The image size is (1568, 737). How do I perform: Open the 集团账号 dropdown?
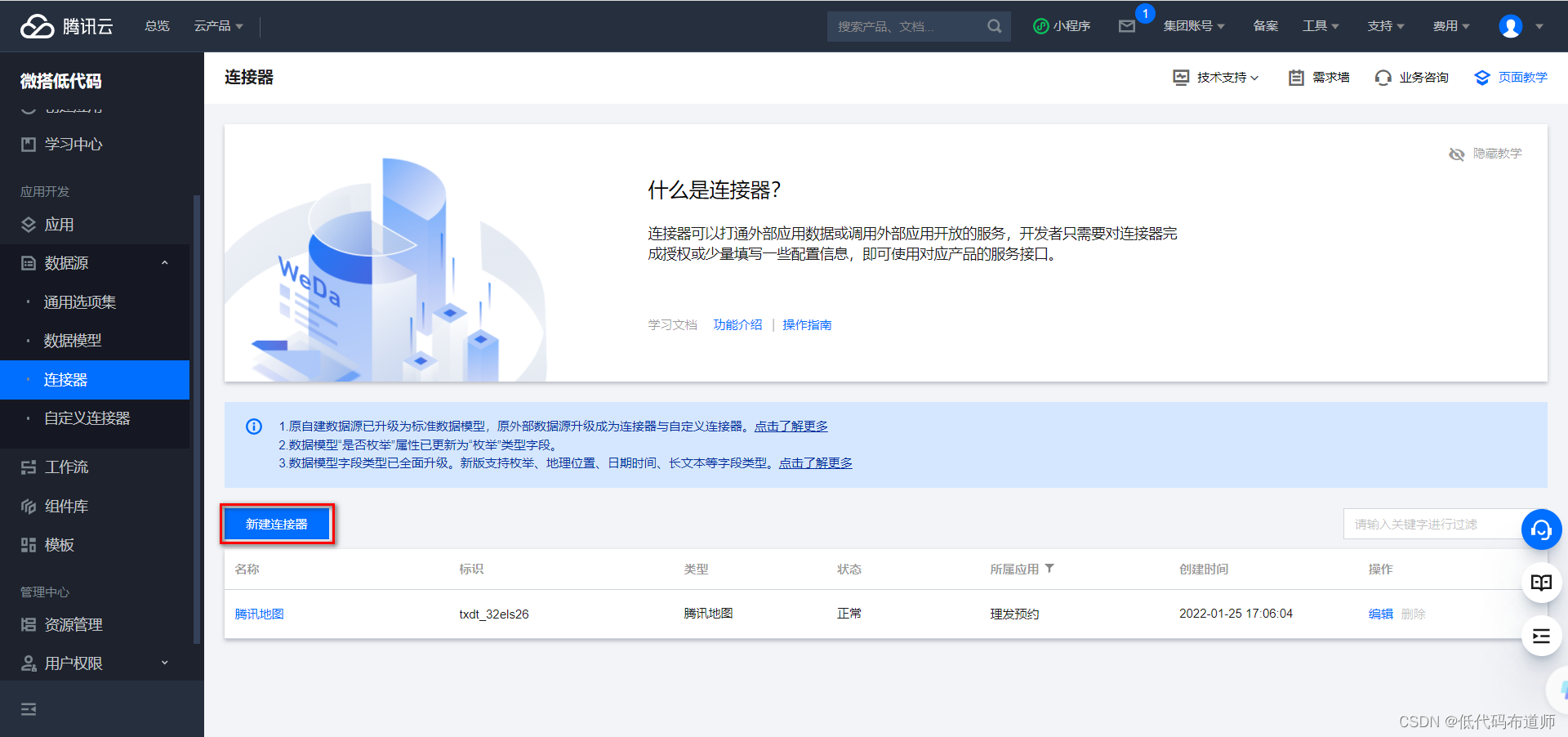[x=1194, y=26]
